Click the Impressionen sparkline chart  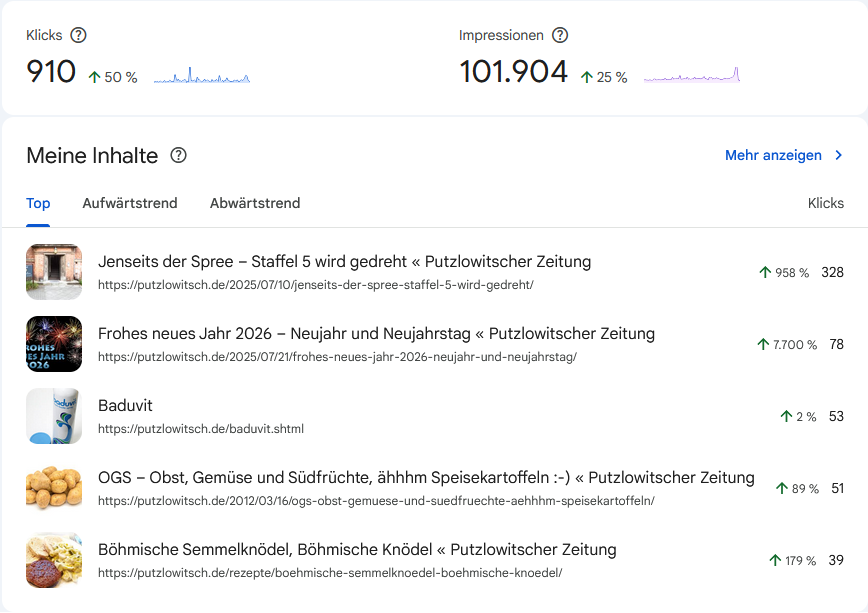(691, 76)
